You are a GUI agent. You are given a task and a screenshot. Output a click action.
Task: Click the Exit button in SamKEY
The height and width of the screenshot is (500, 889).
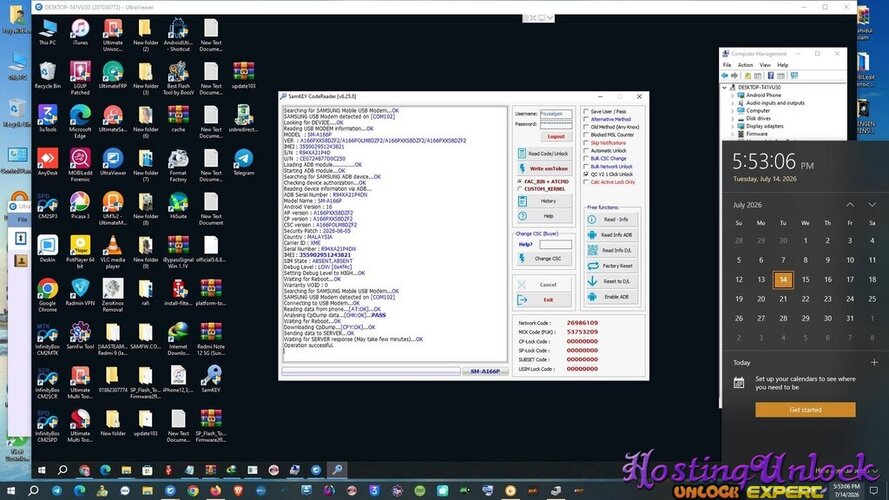[x=543, y=300]
